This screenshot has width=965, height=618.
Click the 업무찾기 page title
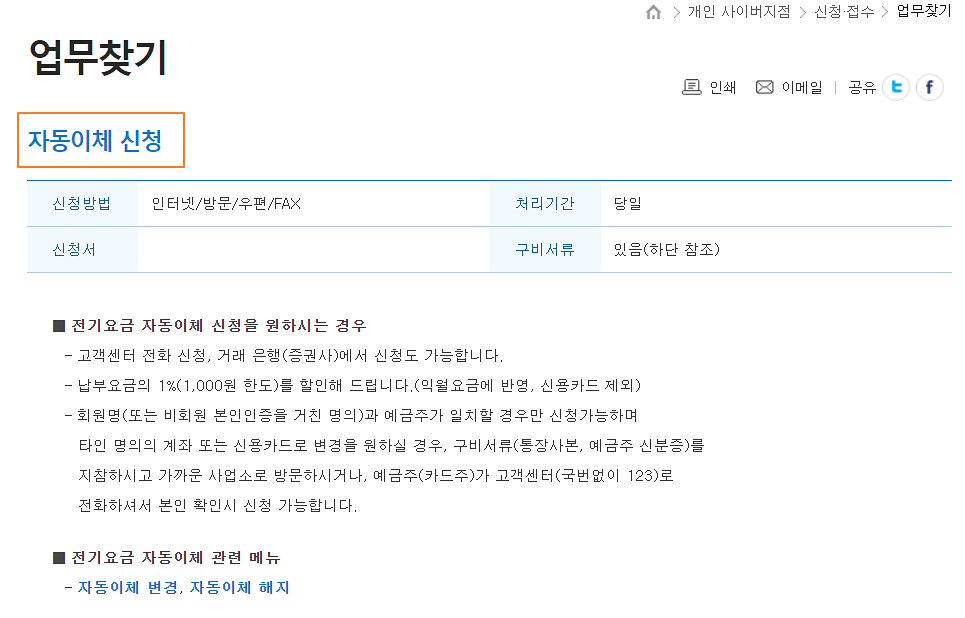(95, 56)
